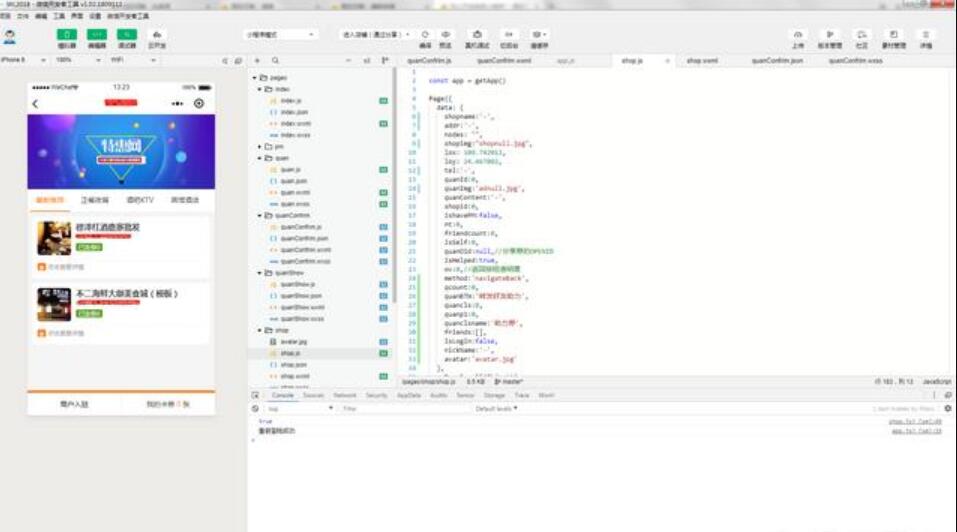The width and height of the screenshot is (957, 532).
Task: Open the WiFi network dropdown
Action: (129, 60)
